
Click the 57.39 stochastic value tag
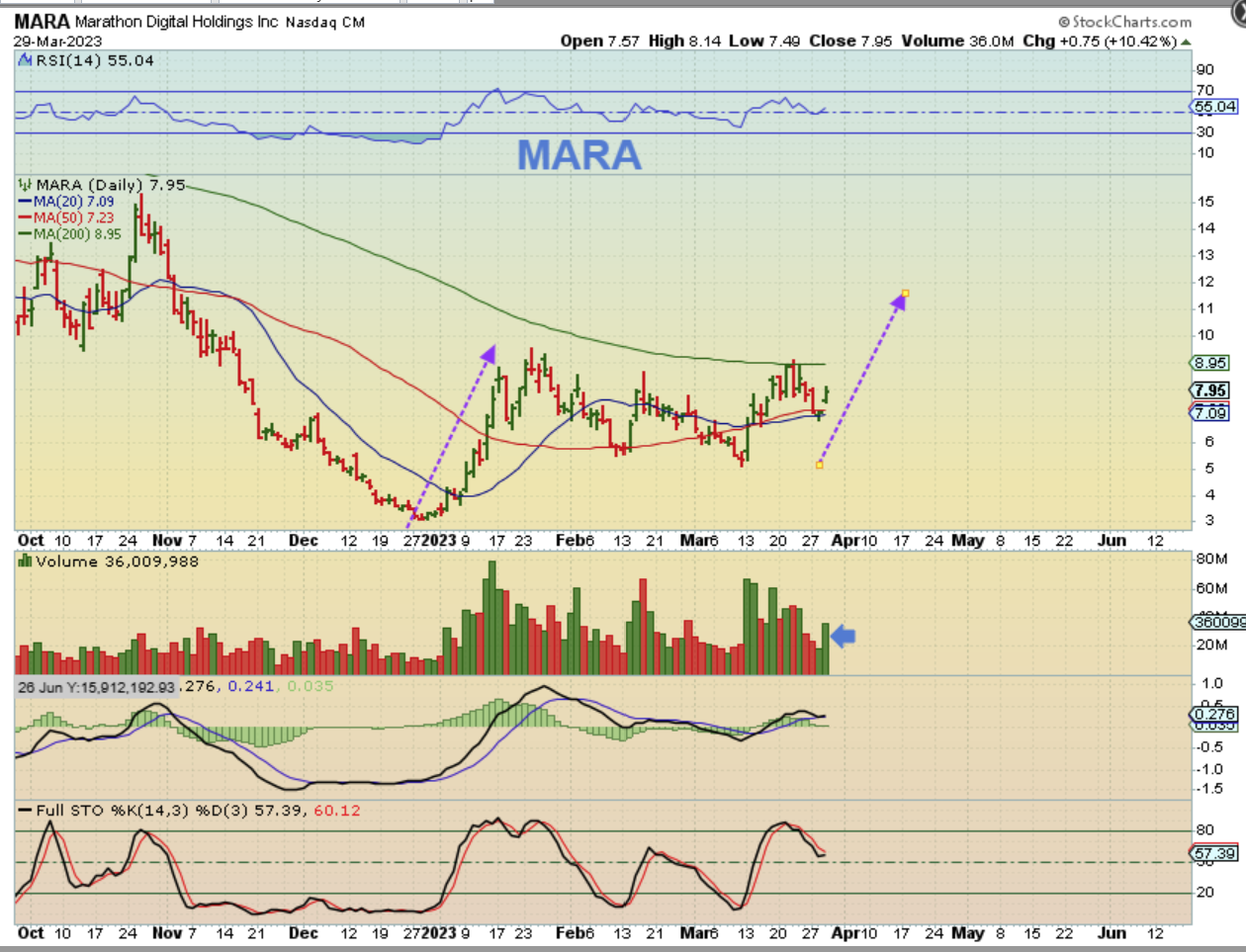pyautogui.click(x=1215, y=853)
